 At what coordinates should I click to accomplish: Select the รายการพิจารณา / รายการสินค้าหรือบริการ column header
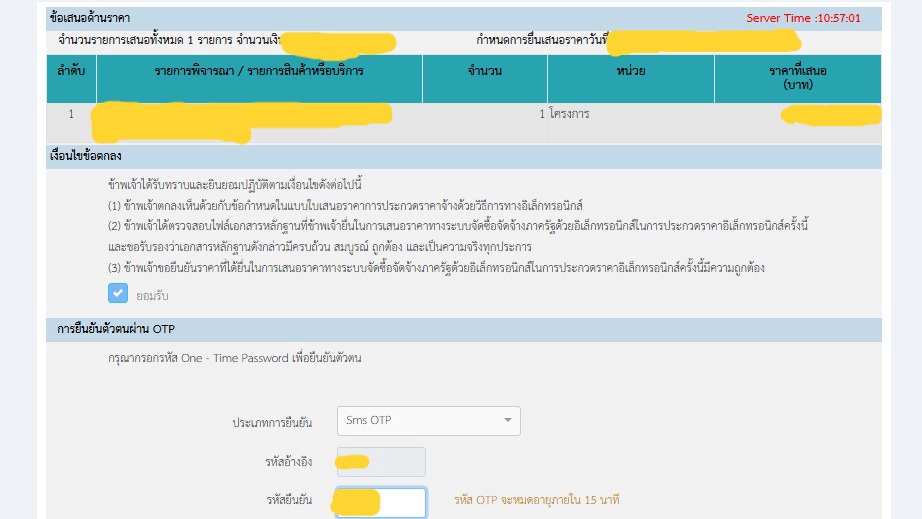pyautogui.click(x=259, y=72)
